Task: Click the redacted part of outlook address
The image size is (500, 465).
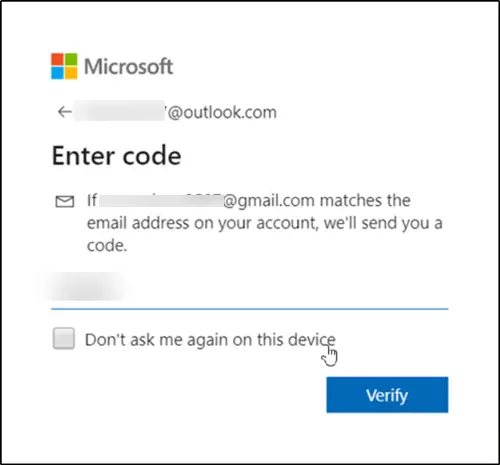Action: (119, 110)
